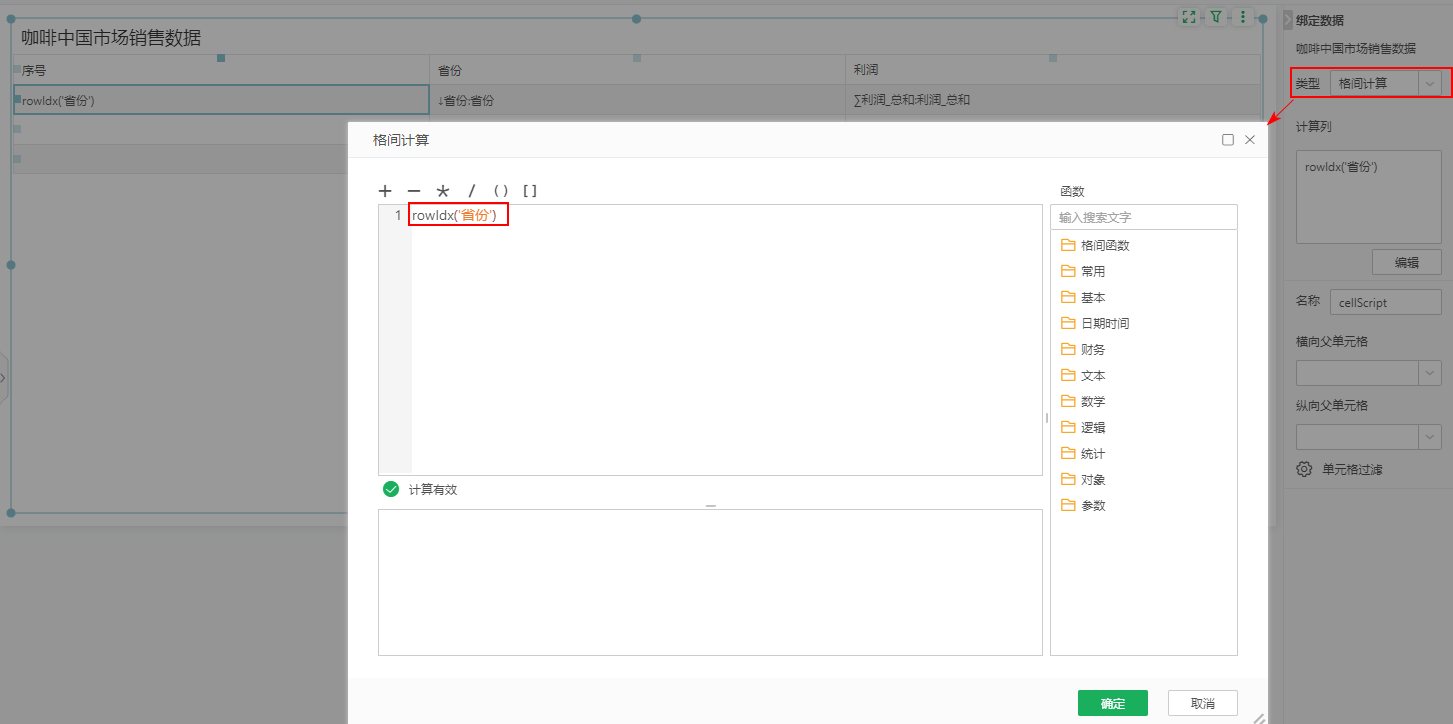
Task: Open 单元格过滤 gear settings
Action: click(x=1304, y=469)
